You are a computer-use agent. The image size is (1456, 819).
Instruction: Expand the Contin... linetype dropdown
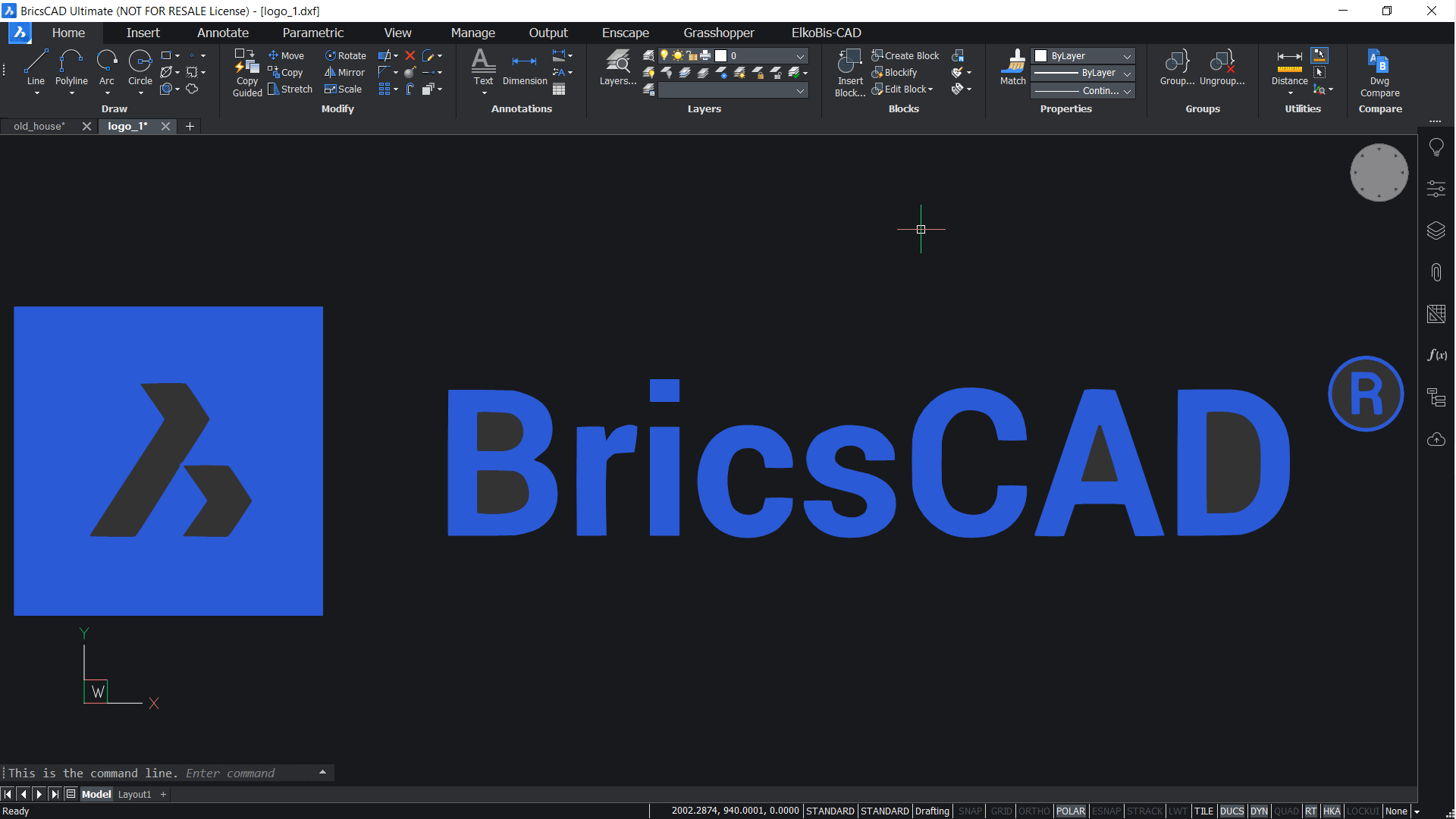pyautogui.click(x=1127, y=91)
